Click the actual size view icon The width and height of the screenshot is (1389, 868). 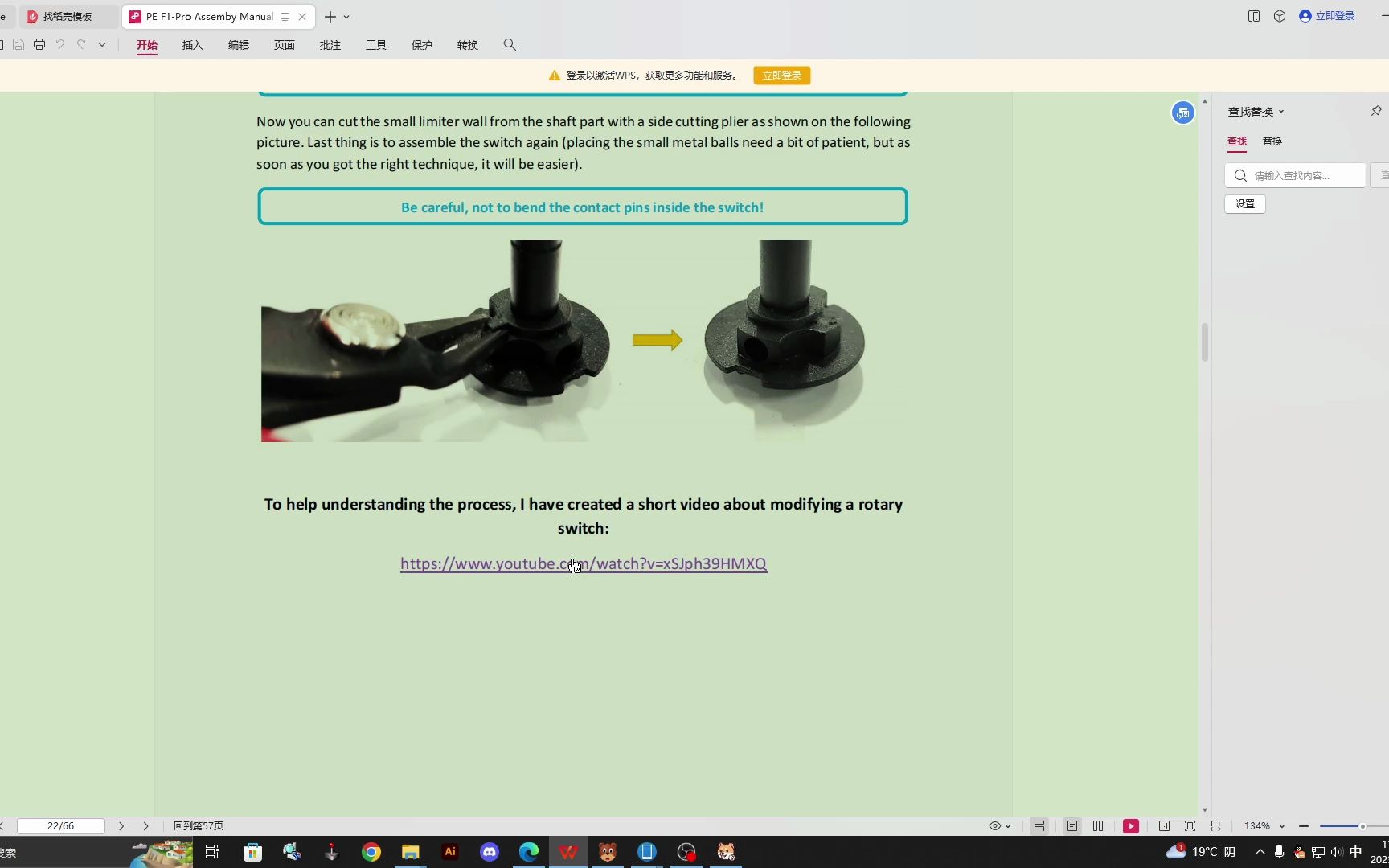pos(1164,826)
